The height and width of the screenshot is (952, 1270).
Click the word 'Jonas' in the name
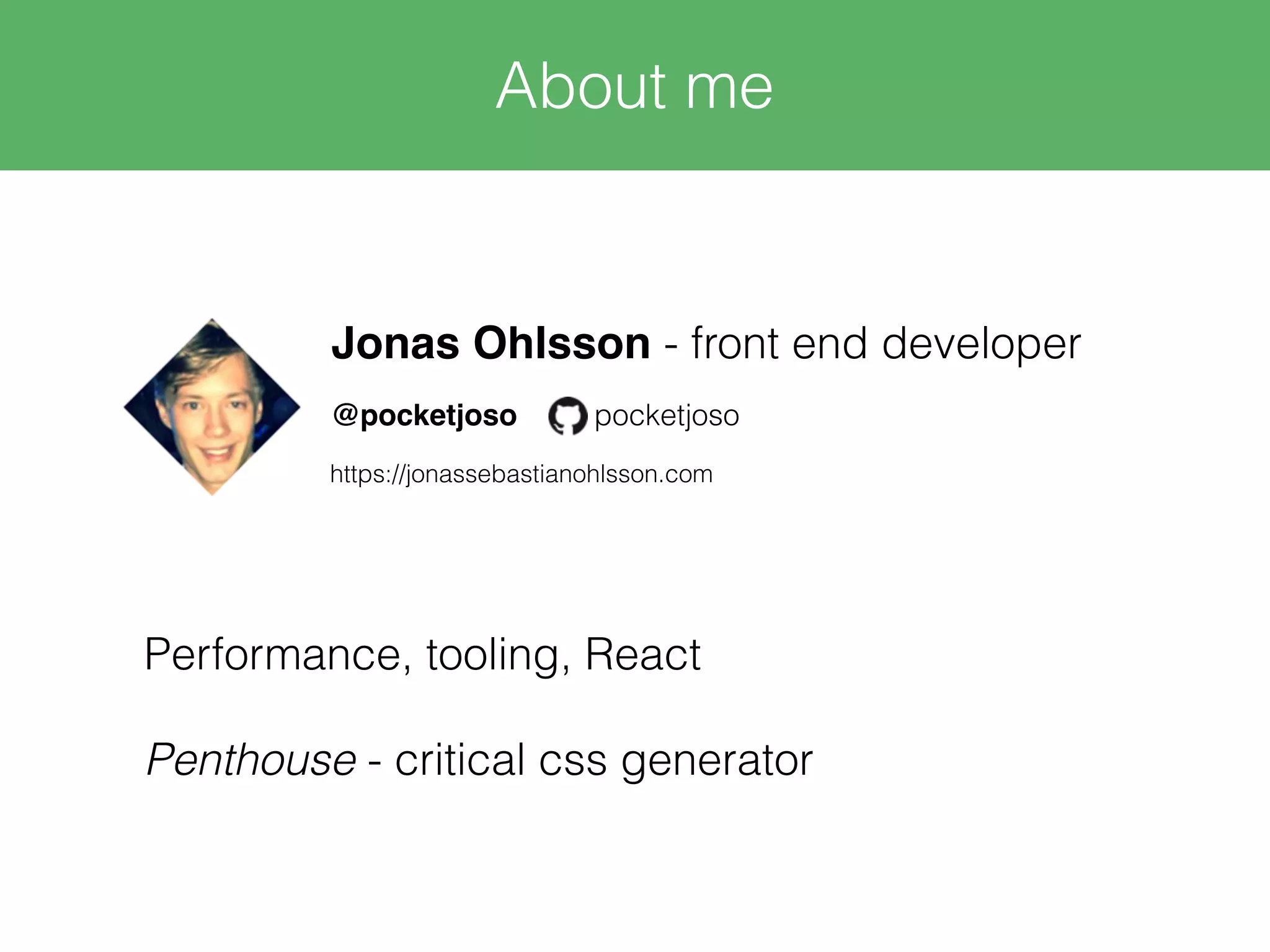(x=396, y=343)
